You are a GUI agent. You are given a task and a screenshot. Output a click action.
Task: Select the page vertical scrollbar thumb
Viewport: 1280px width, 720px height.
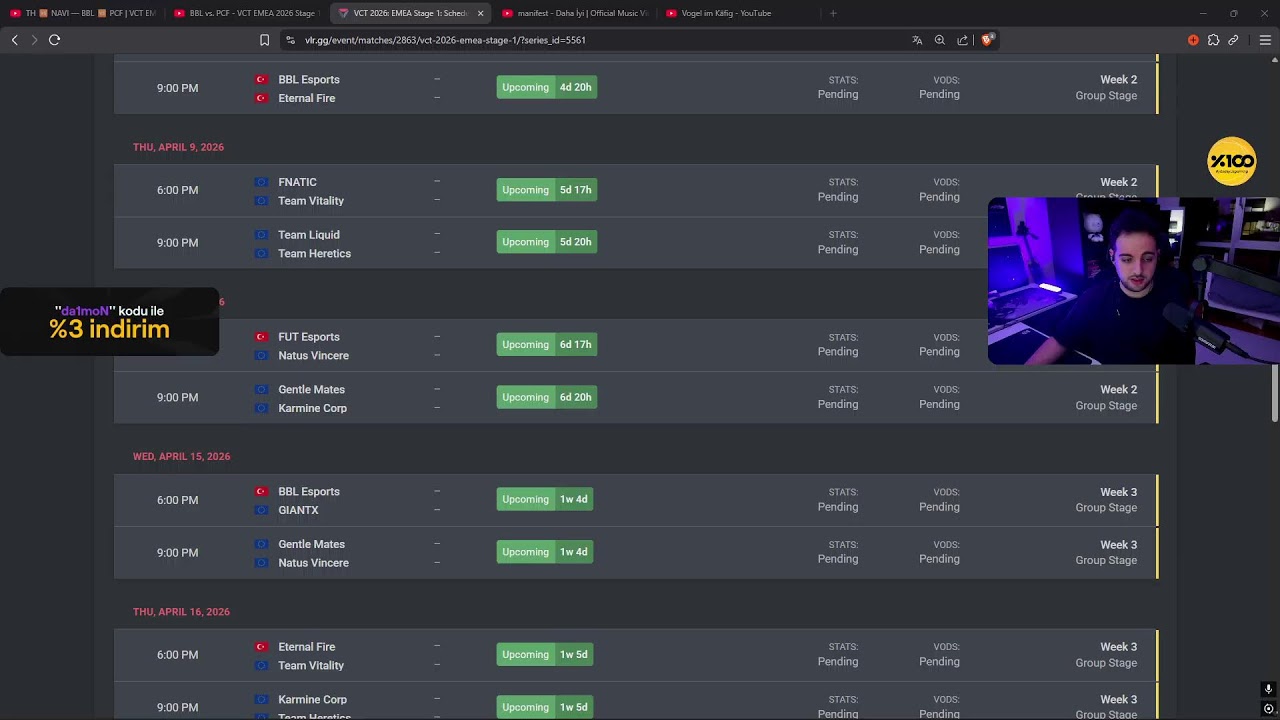coord(1275,393)
